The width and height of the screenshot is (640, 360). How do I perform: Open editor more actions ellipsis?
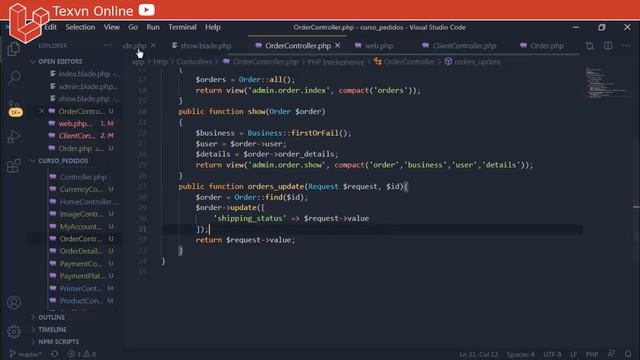tap(626, 46)
